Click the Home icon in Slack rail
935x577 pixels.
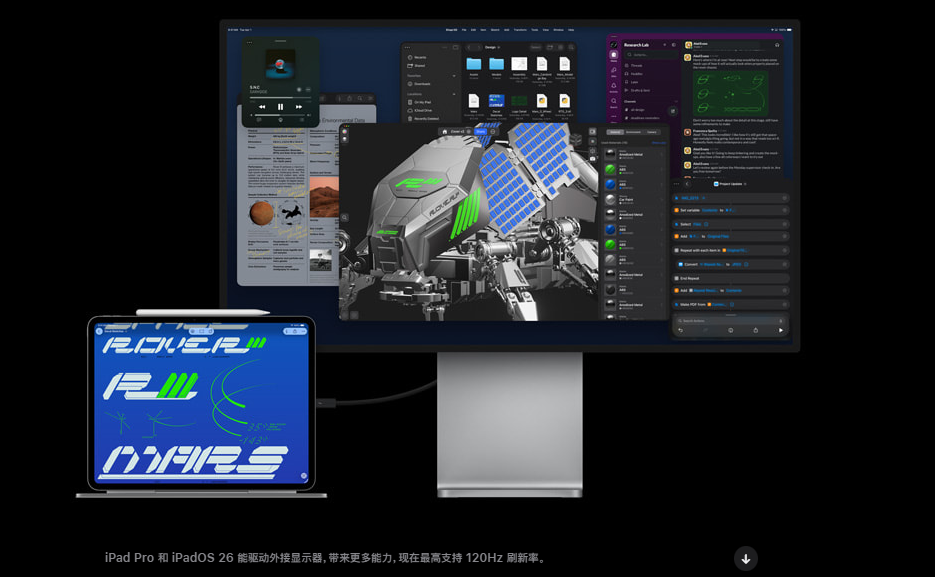tap(614, 55)
